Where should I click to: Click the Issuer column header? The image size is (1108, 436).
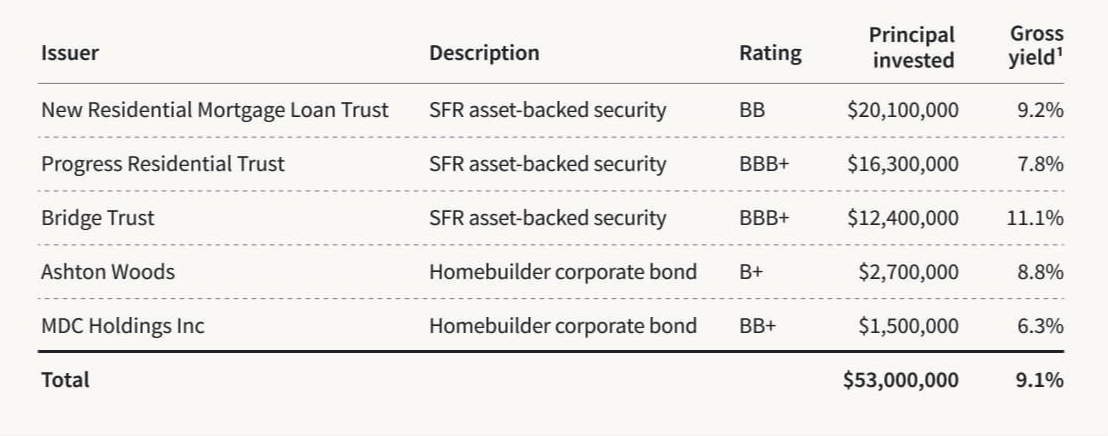[70, 53]
